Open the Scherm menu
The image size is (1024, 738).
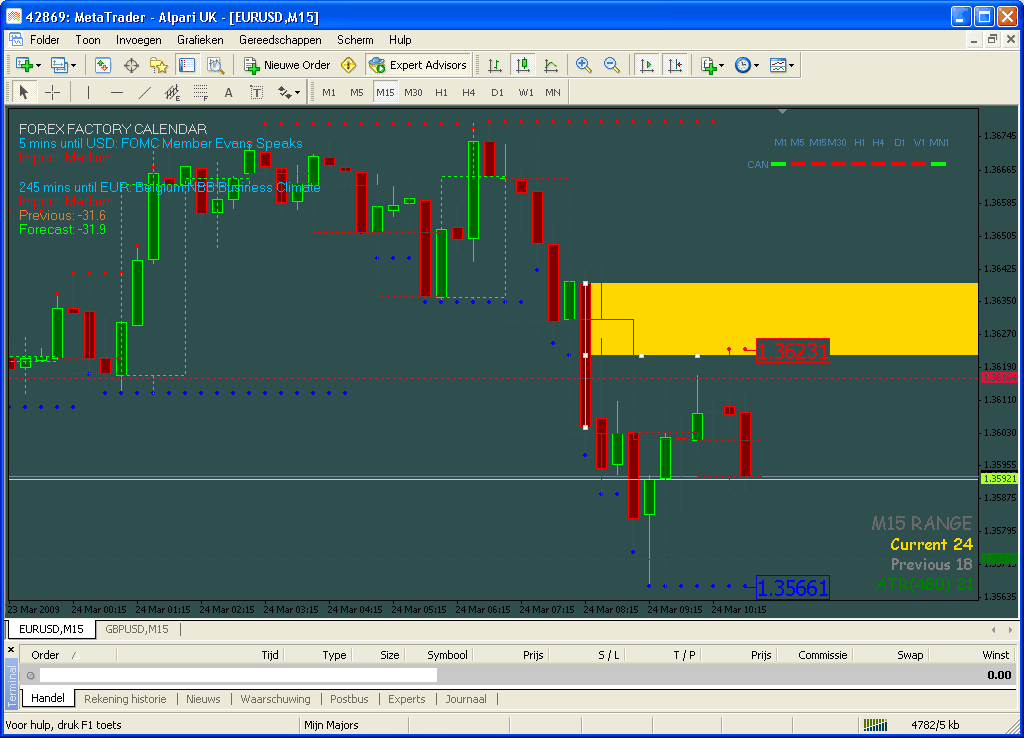(355, 40)
